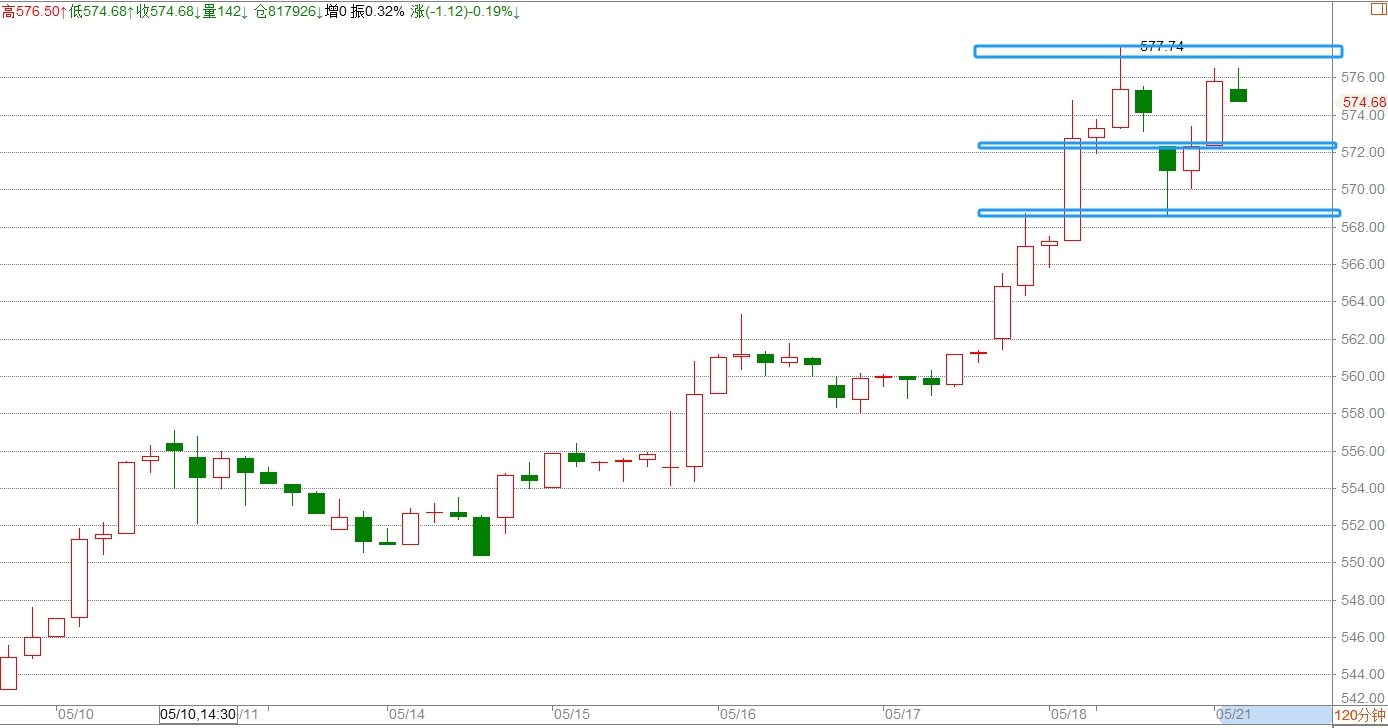The image size is (1388, 728).
Task: Click the highlighted 05/21 date on time axis
Action: pyautogui.click(x=1234, y=715)
